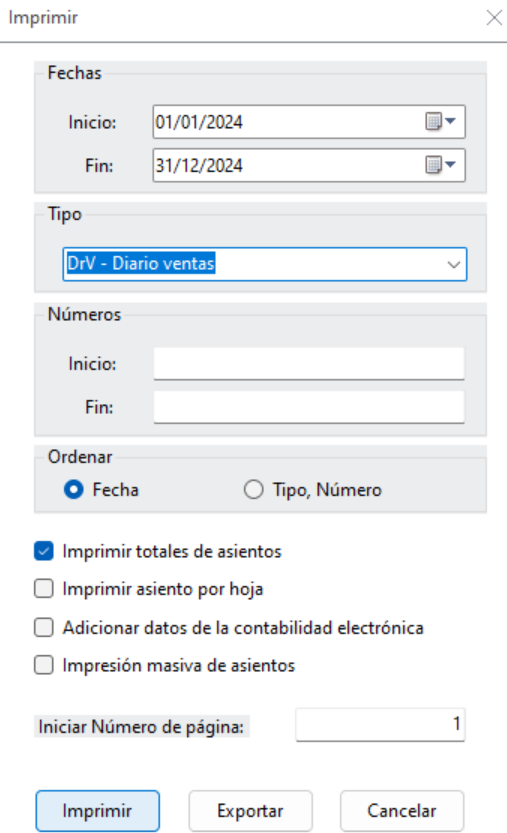
Task: Select the DrV - Diario ventas combo text
Action: tap(141, 264)
